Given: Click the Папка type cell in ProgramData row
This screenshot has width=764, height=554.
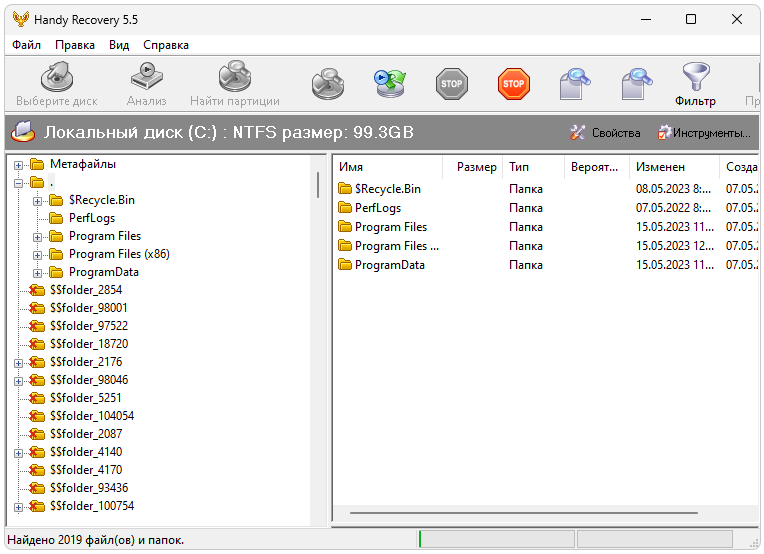Looking at the screenshot, I should click(526, 265).
